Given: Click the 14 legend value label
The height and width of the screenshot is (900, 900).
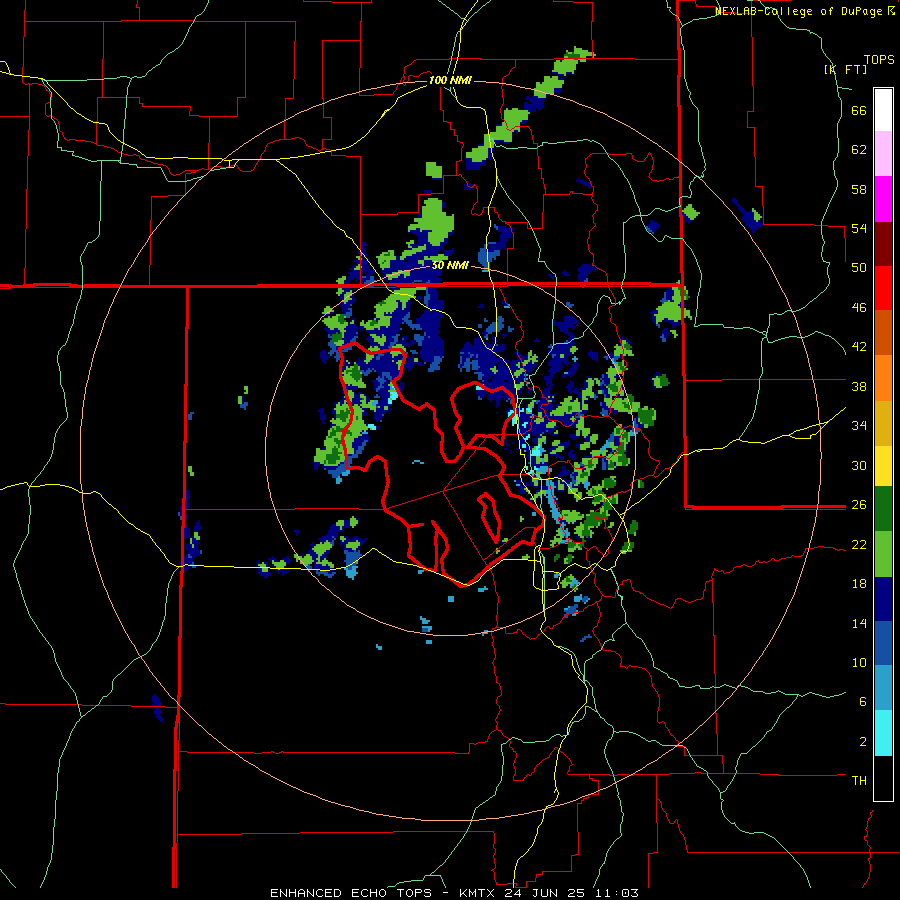Looking at the screenshot, I should pyautogui.click(x=859, y=623).
